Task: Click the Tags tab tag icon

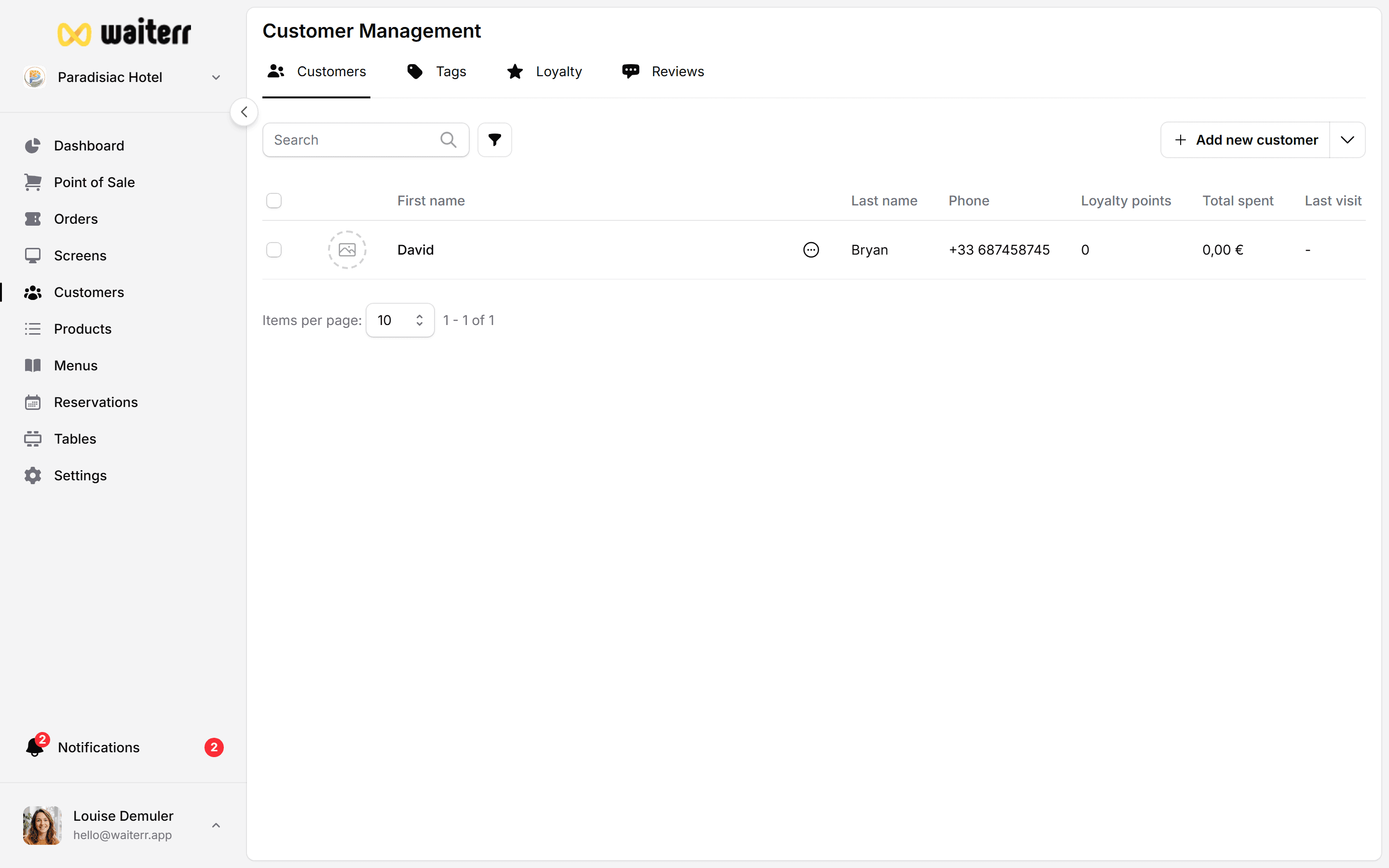Action: point(415,71)
